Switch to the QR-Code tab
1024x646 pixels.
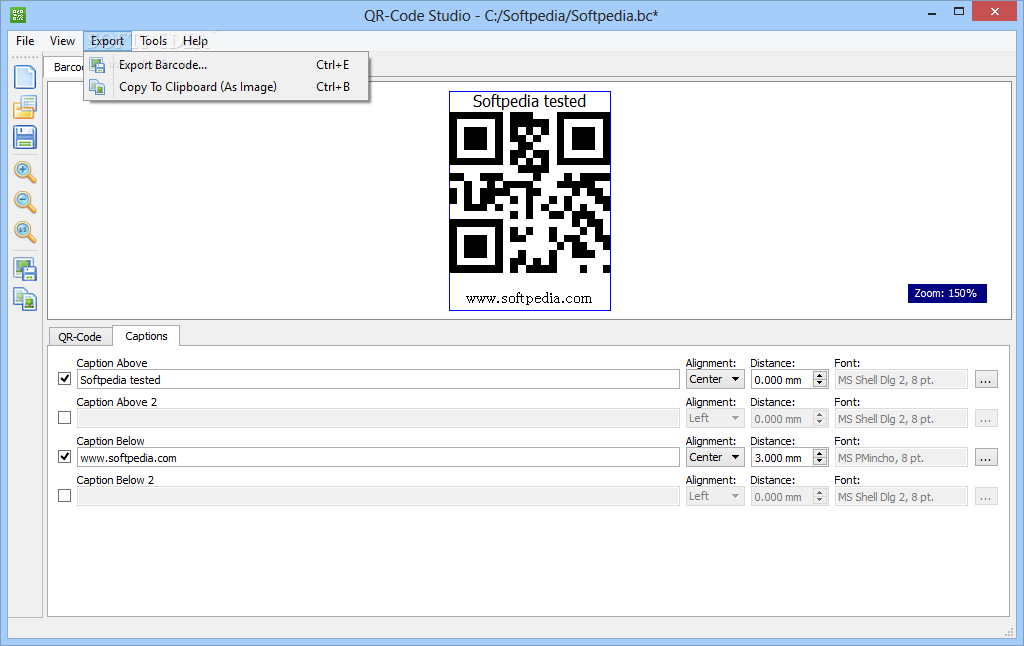pyautogui.click(x=80, y=337)
